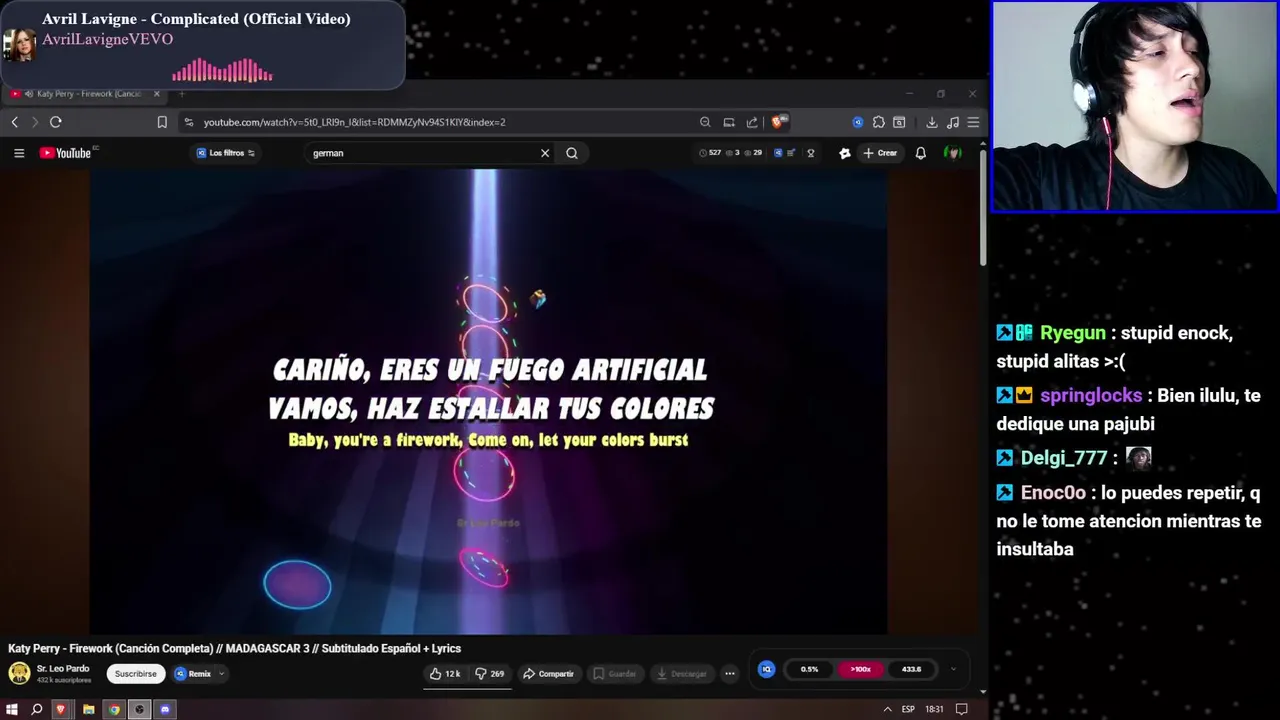Image resolution: width=1280 pixels, height=720 pixels.
Task: Open the YouTube account avatar menu
Action: pyautogui.click(x=953, y=153)
